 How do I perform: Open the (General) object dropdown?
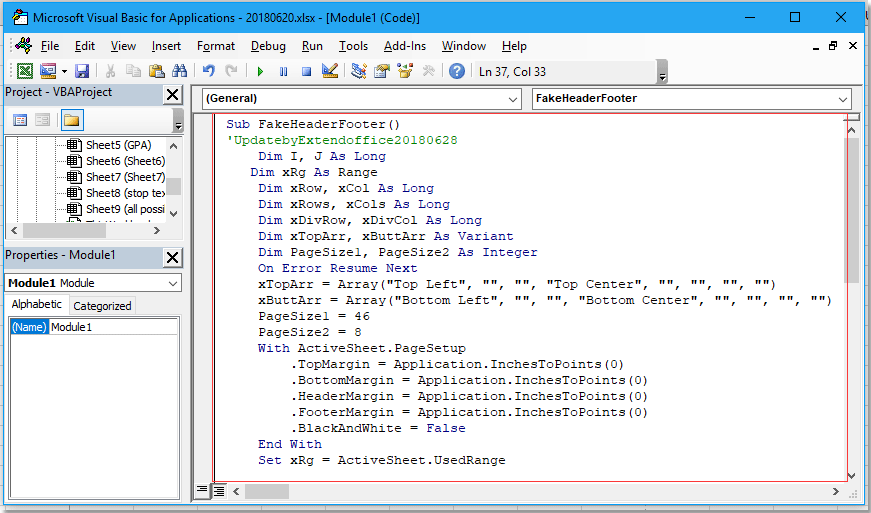click(511, 99)
